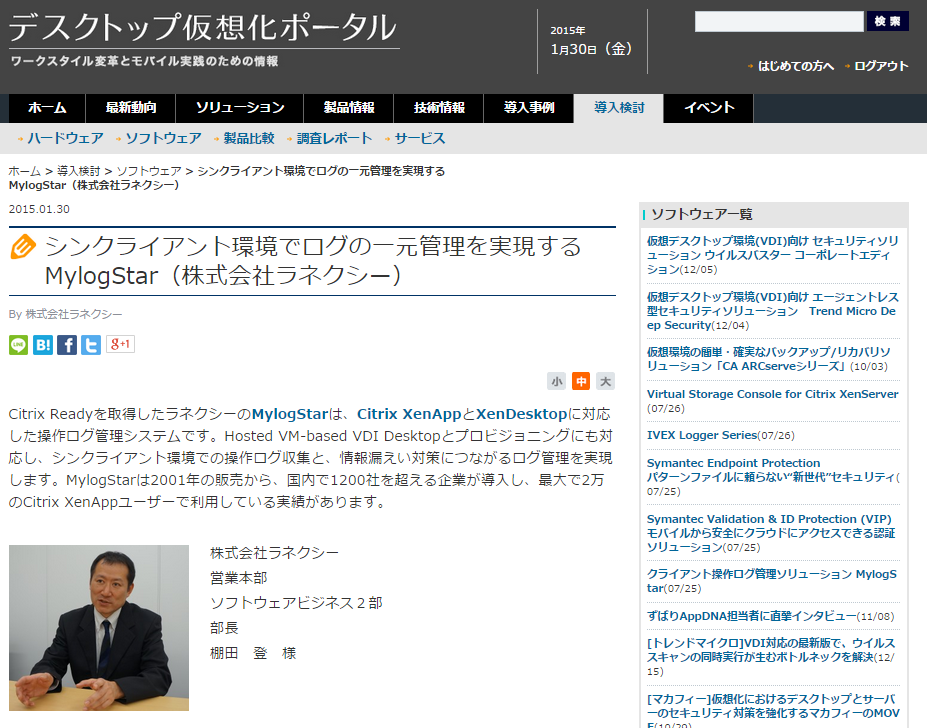Open IVEX Logger Series sidebar link
Screen dimensions: 927x728
[702, 435]
